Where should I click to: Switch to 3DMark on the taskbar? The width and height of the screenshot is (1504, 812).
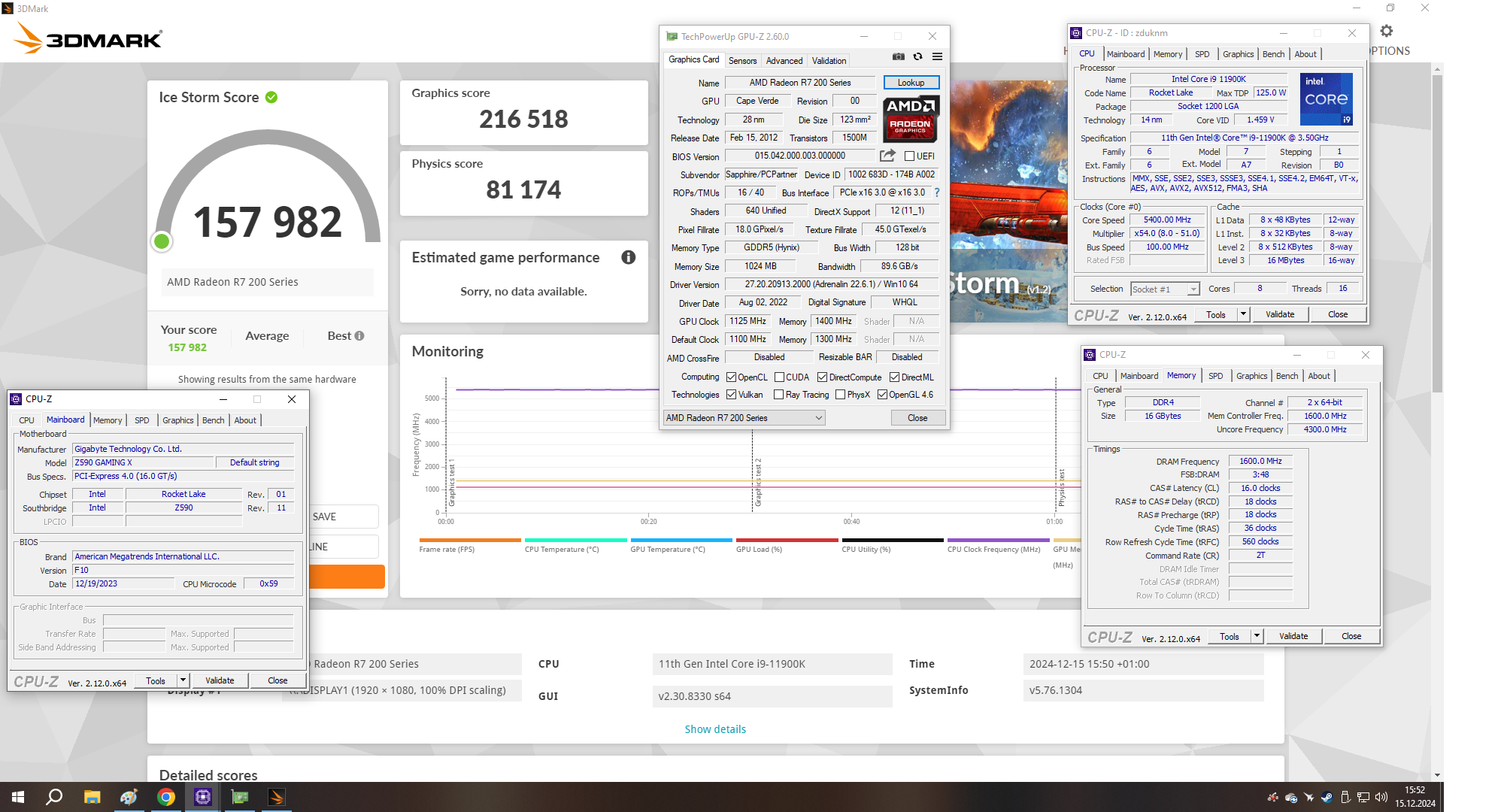(277, 797)
